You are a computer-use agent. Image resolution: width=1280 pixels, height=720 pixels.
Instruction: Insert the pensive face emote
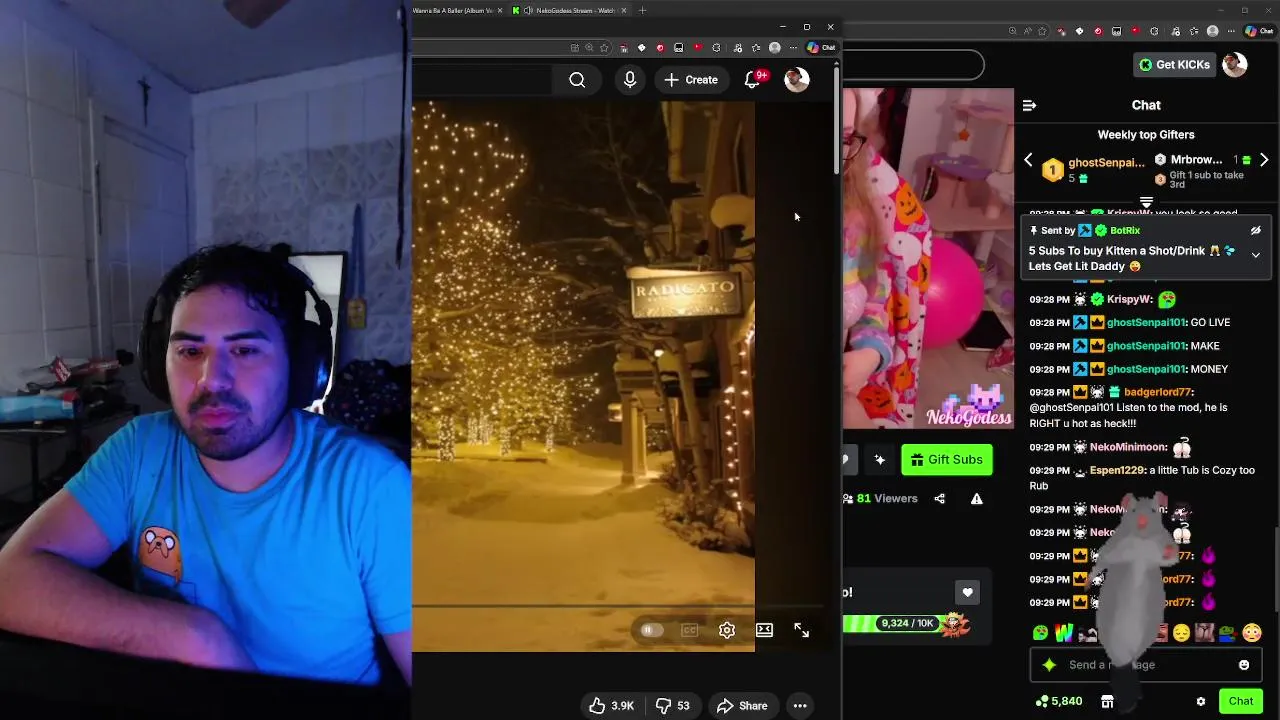click(x=1182, y=633)
